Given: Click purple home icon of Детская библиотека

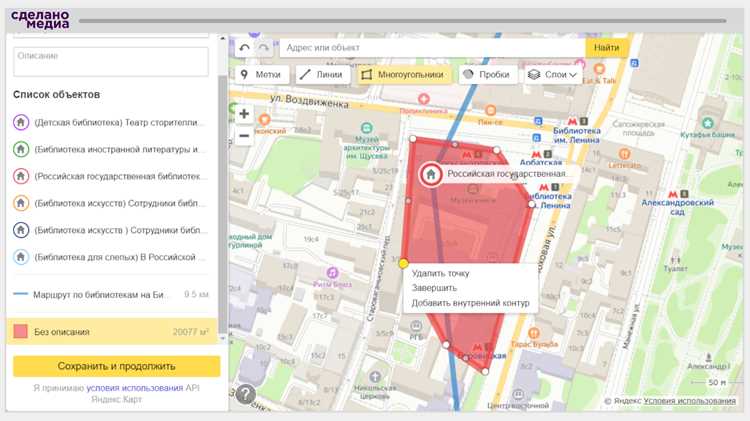Looking at the screenshot, I should click(x=21, y=122).
